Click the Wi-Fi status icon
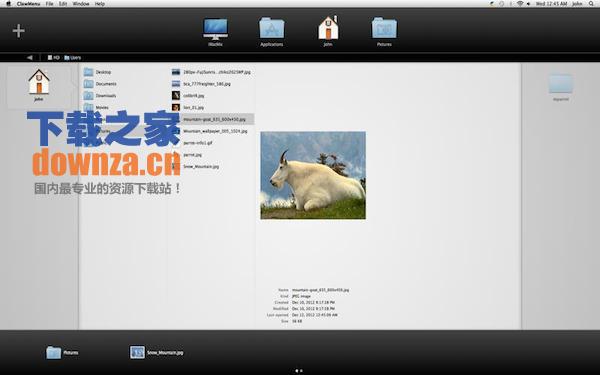The width and height of the screenshot is (600, 375). point(520,3)
